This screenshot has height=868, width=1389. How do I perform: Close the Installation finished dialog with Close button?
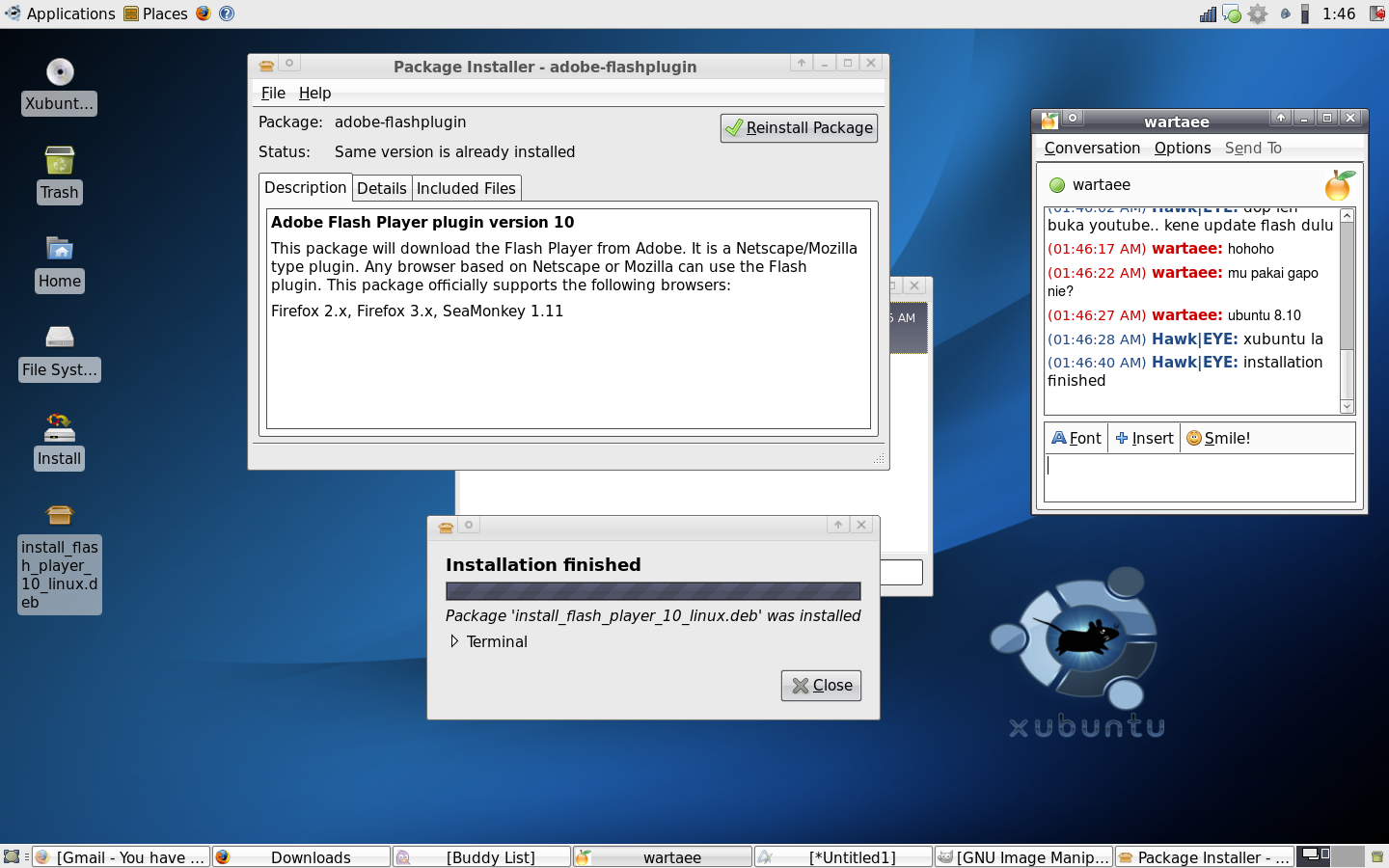pyautogui.click(x=822, y=686)
